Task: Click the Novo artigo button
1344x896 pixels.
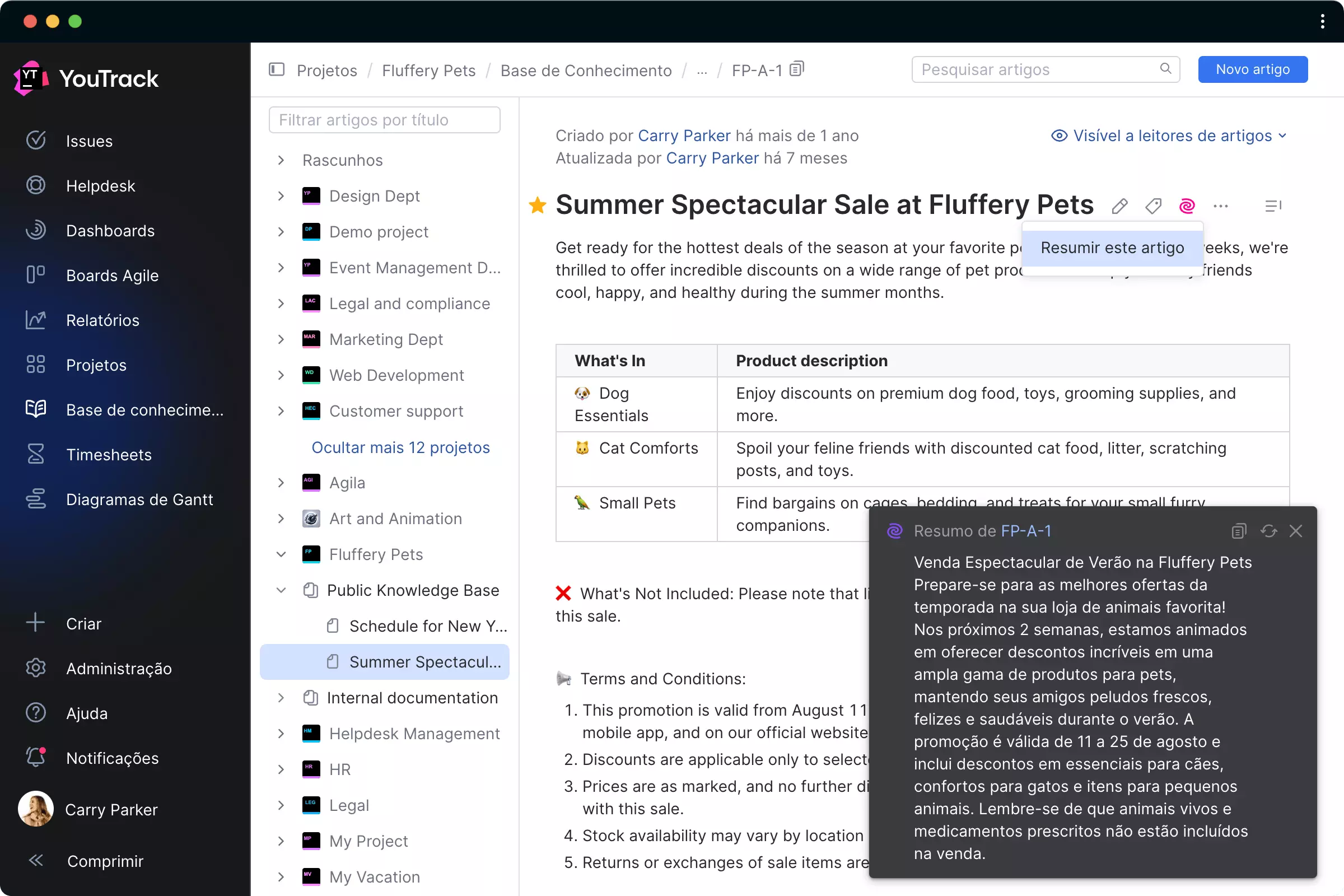Action: (1253, 69)
